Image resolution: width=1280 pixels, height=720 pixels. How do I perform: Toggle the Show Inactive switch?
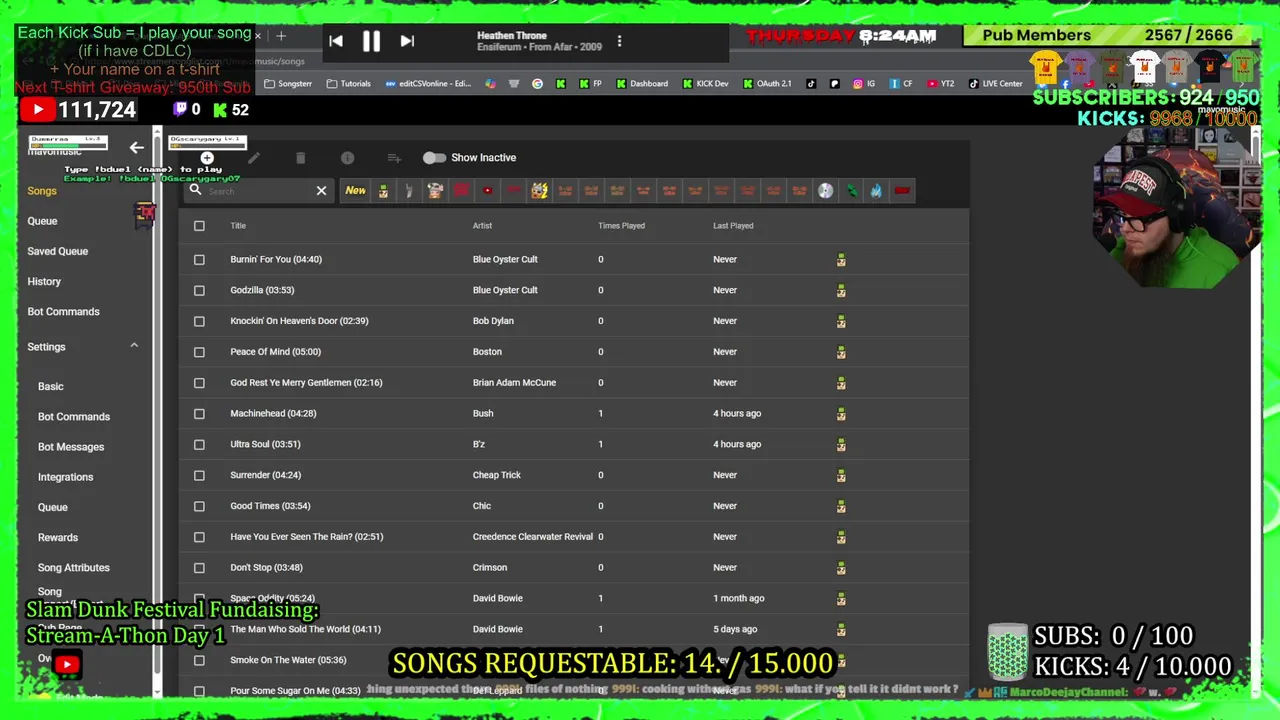click(x=434, y=158)
